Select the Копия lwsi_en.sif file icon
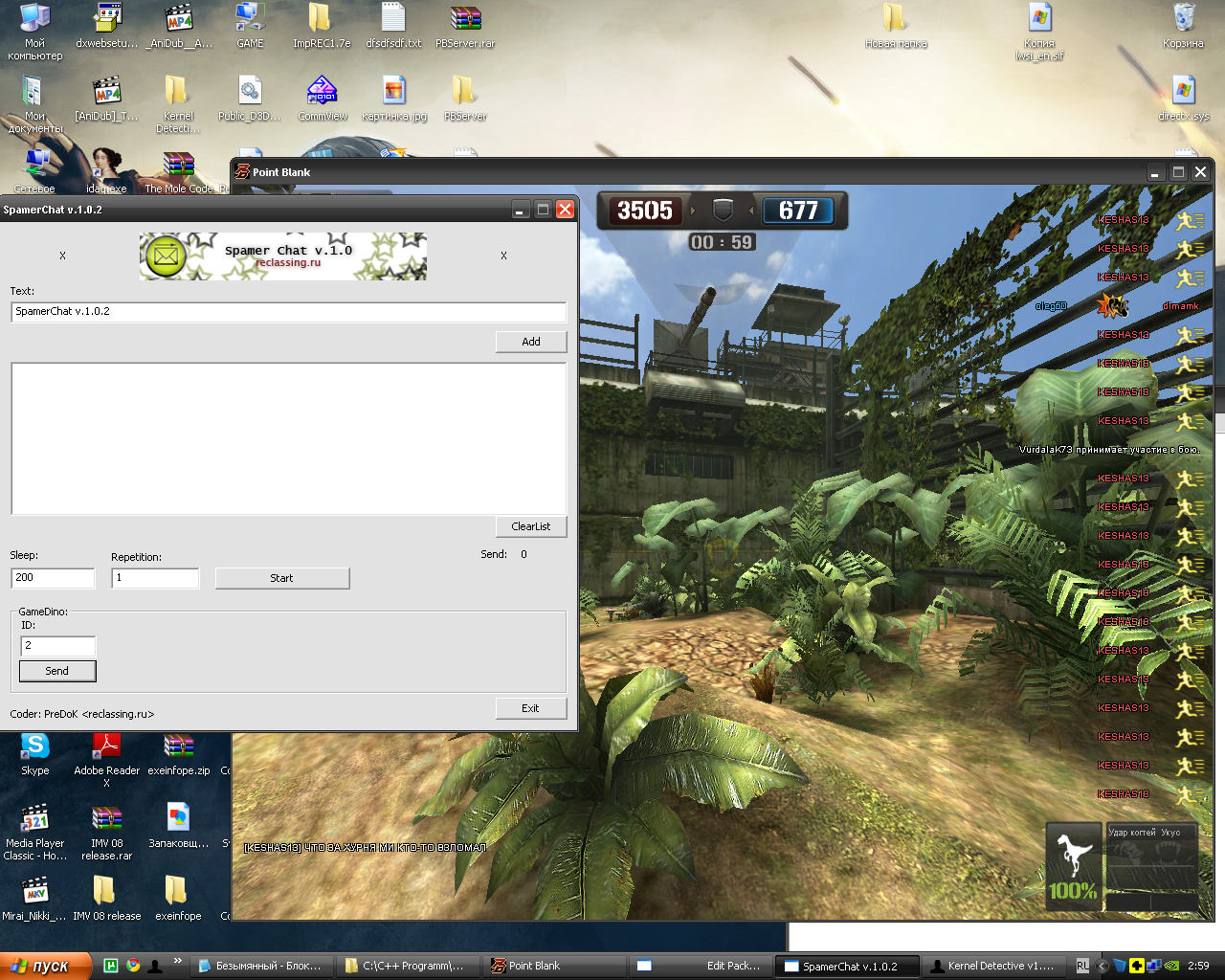The width and height of the screenshot is (1225, 980). click(x=1039, y=32)
